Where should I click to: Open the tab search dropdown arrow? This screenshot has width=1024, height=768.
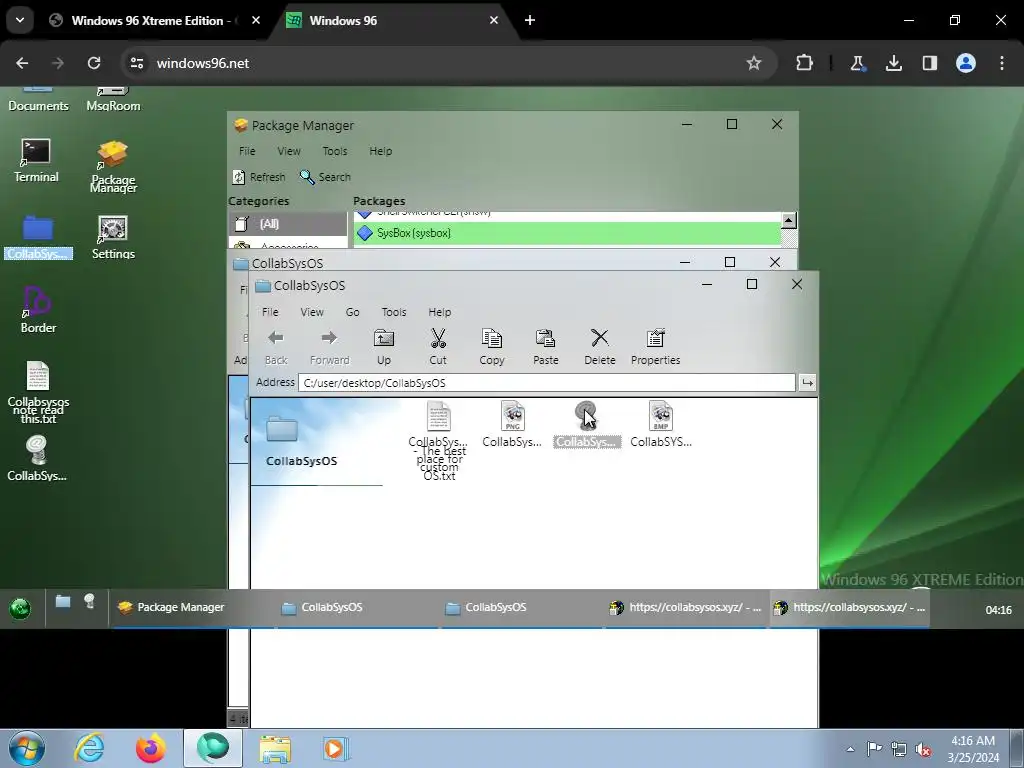click(x=20, y=20)
